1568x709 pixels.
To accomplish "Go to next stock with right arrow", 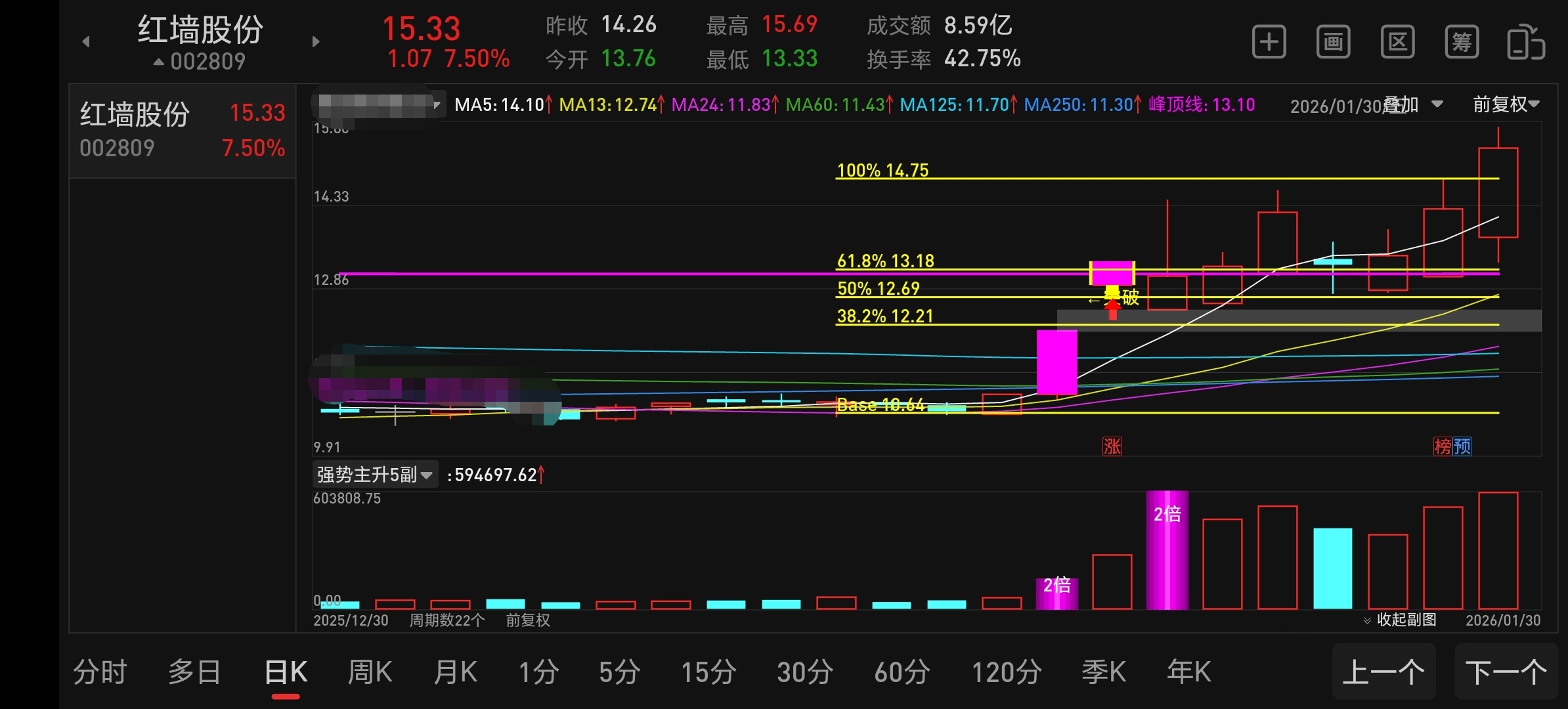I will pos(316,42).
